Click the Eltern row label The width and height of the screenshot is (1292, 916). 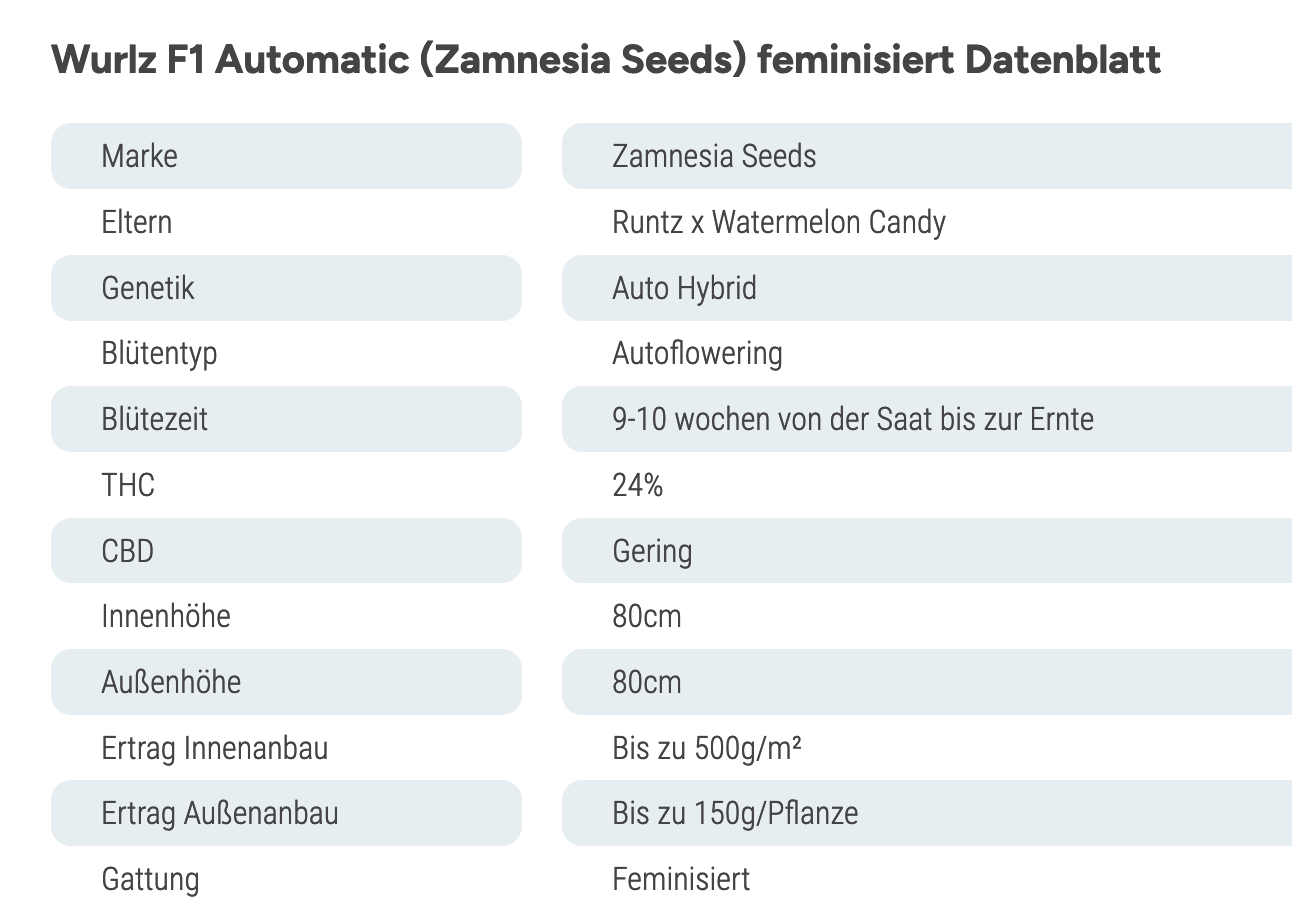tap(137, 222)
